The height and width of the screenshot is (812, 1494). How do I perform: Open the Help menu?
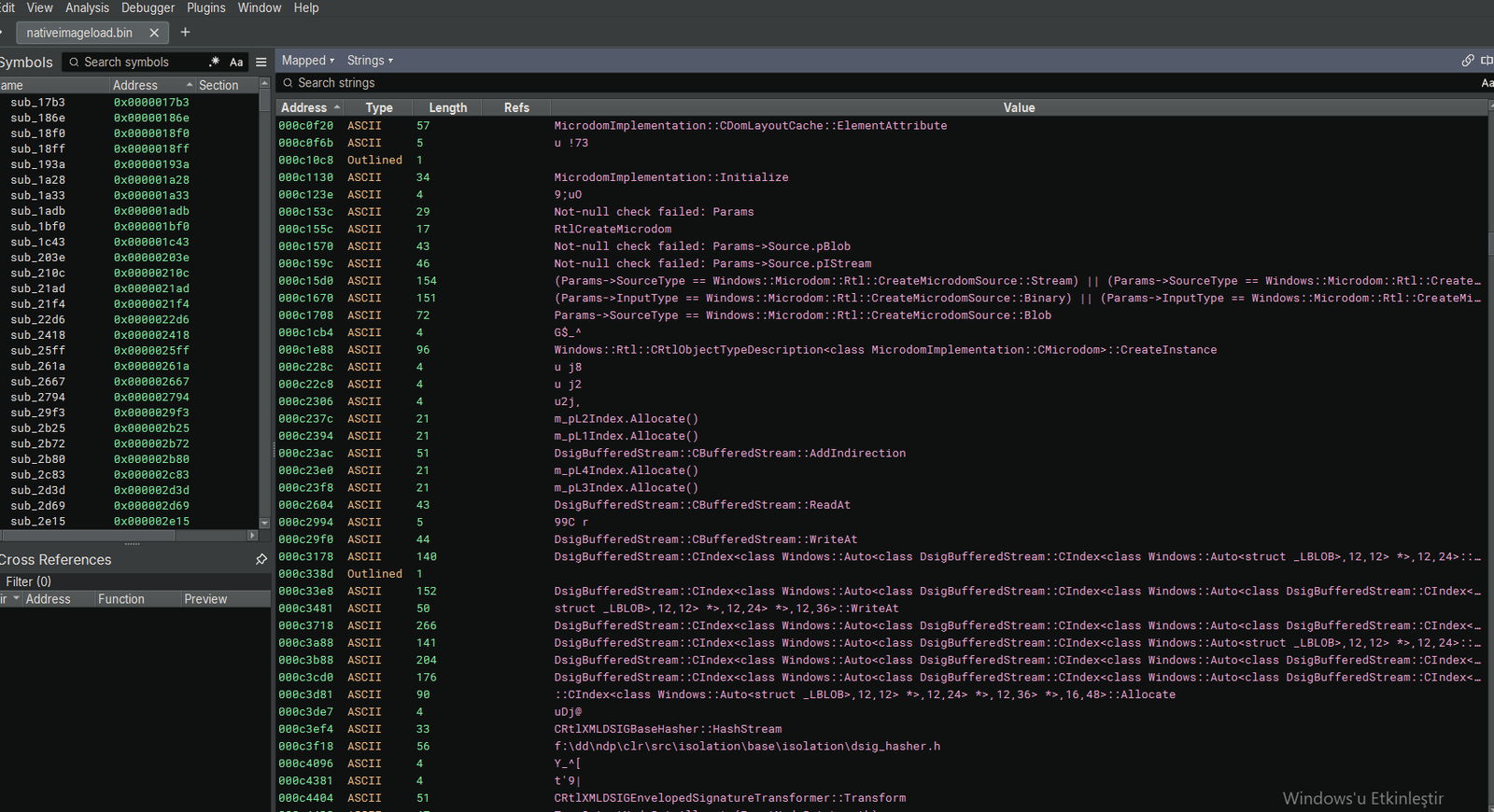click(306, 7)
